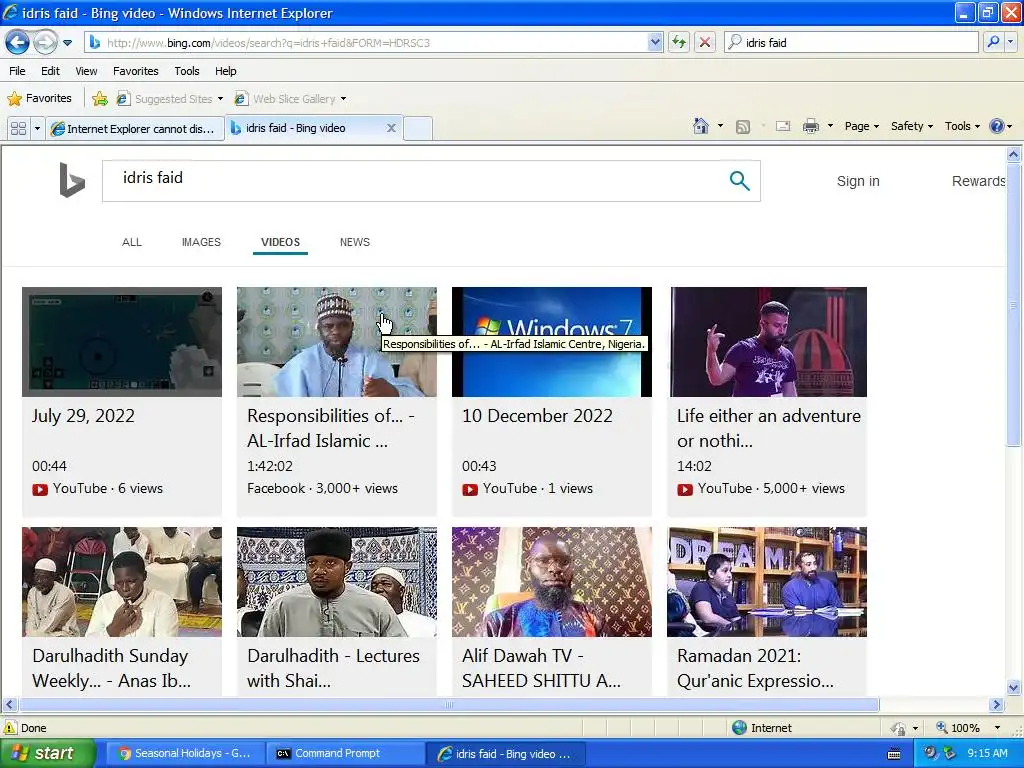Click the Home icon in command bar
1024x768 pixels.
(x=701, y=126)
